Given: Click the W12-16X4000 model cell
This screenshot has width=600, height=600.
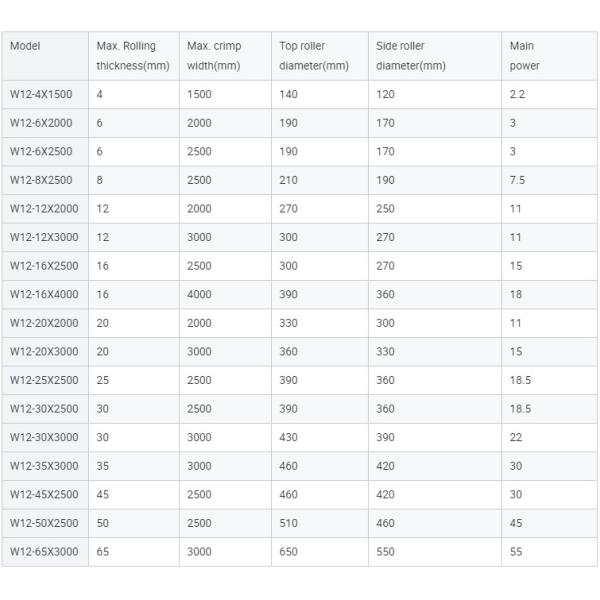Looking at the screenshot, I should [44, 295].
